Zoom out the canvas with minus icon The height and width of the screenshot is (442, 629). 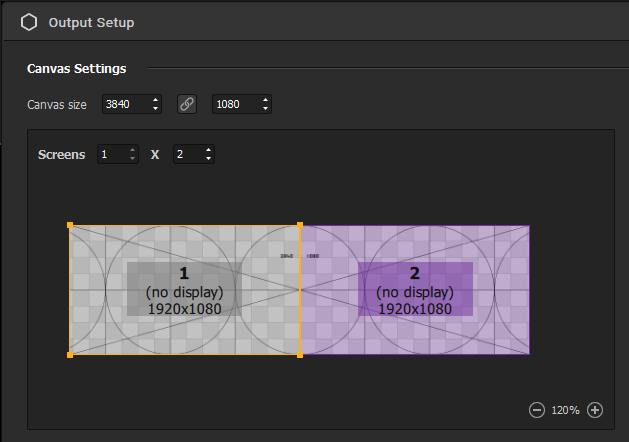coord(537,410)
